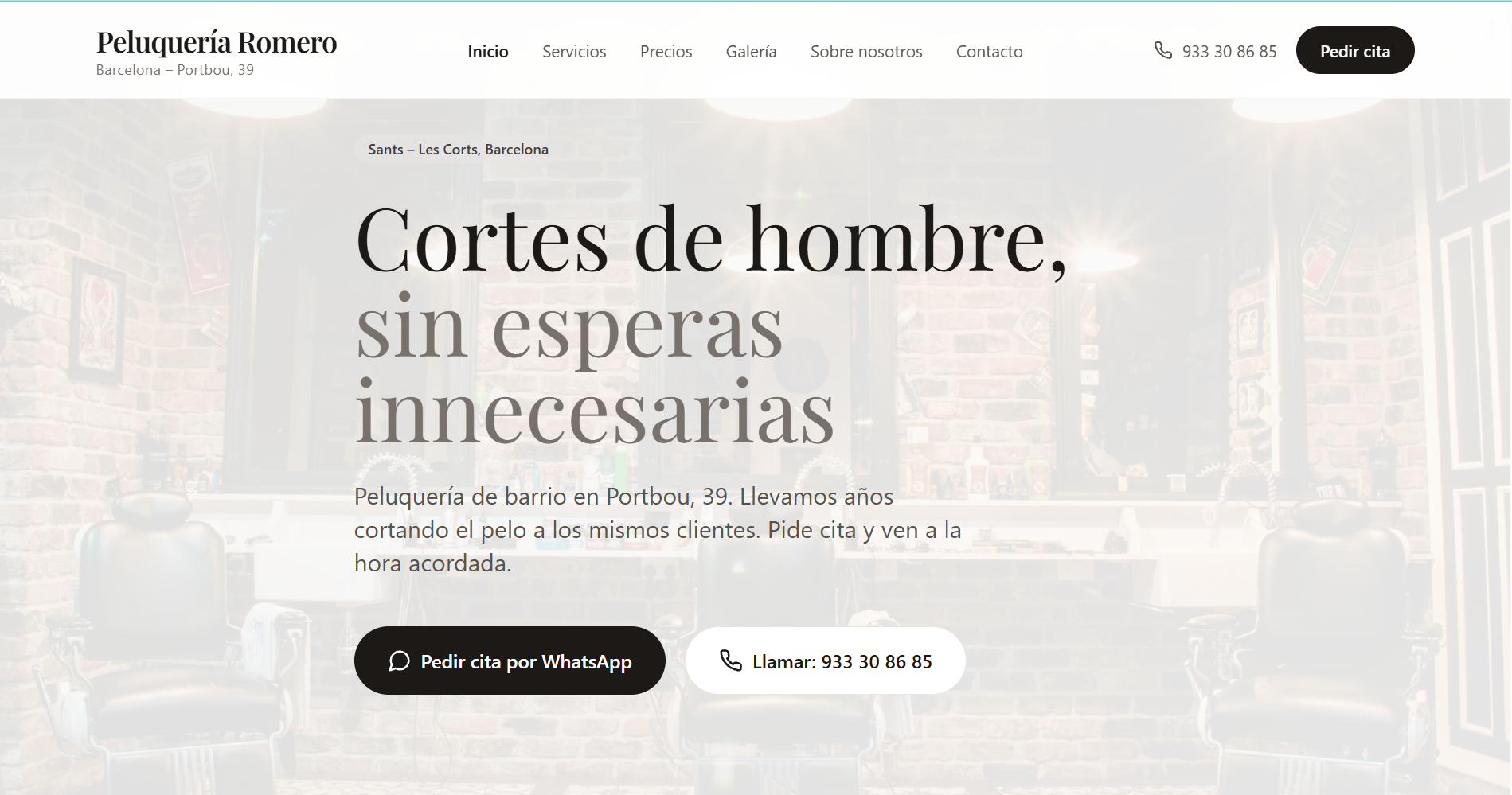Image resolution: width=1512 pixels, height=795 pixels.
Task: Click the phone icon in the Llamar button
Action: pyautogui.click(x=730, y=661)
